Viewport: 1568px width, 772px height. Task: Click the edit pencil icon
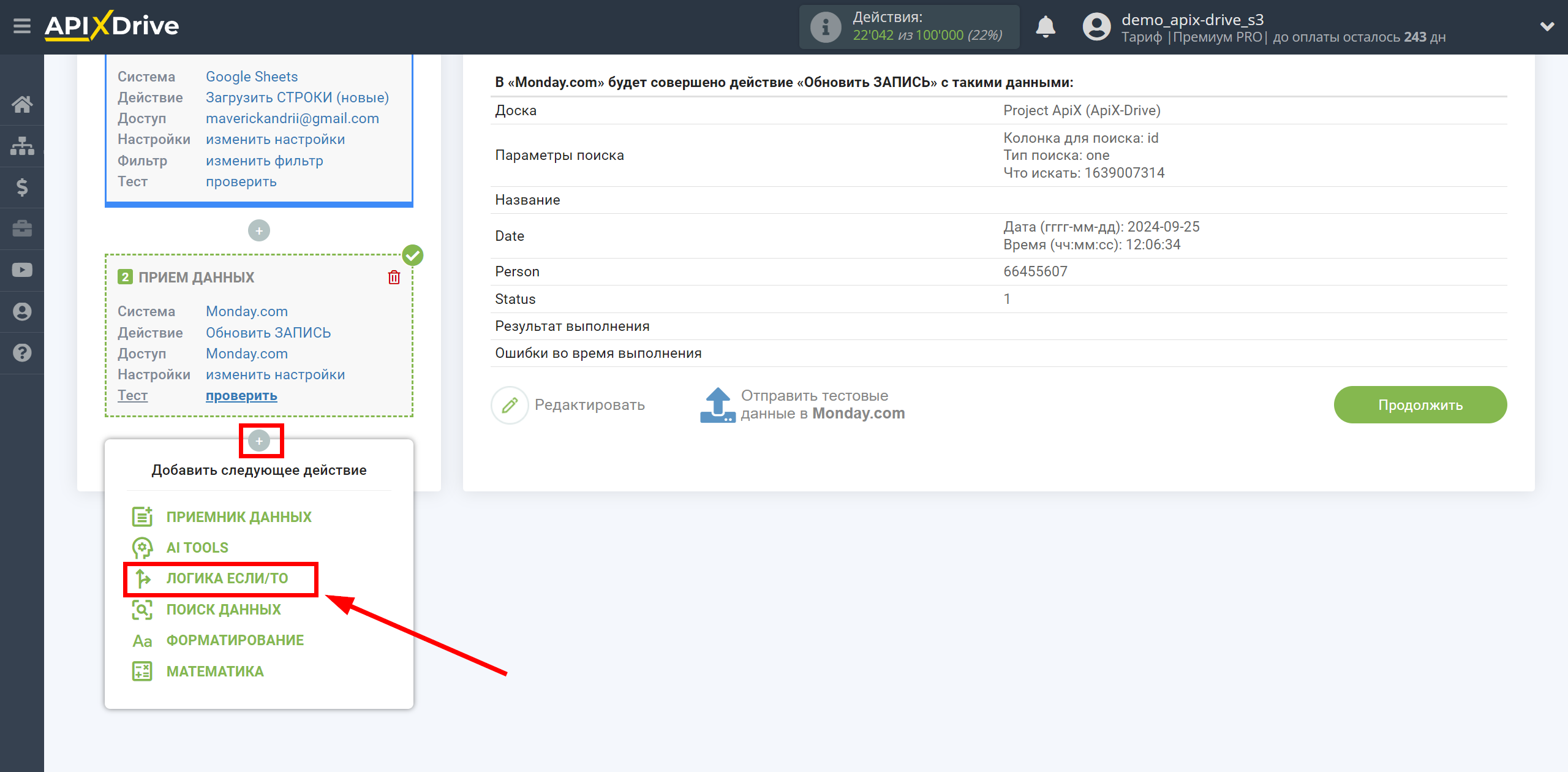(x=510, y=405)
